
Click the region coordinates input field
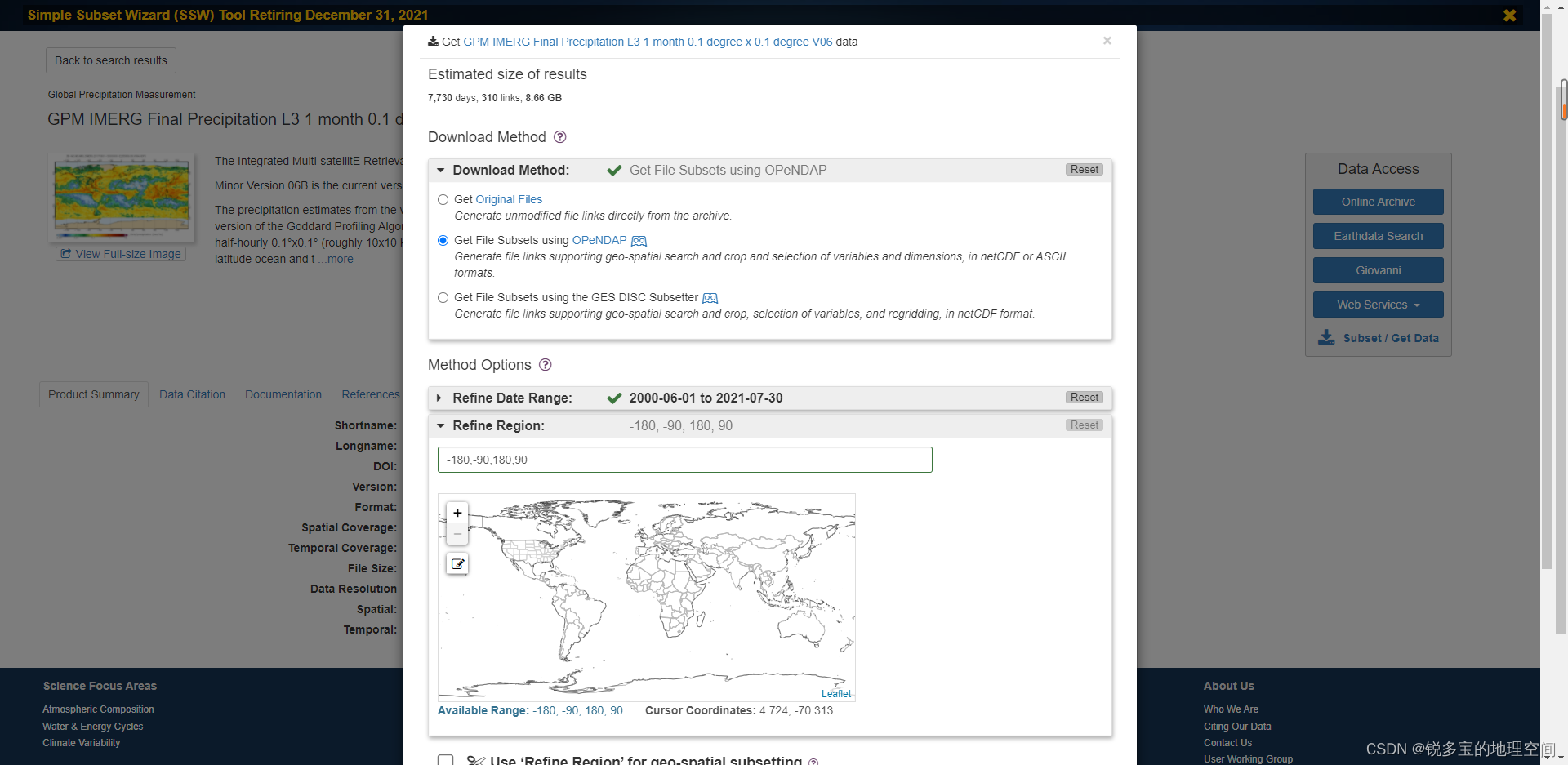(684, 460)
